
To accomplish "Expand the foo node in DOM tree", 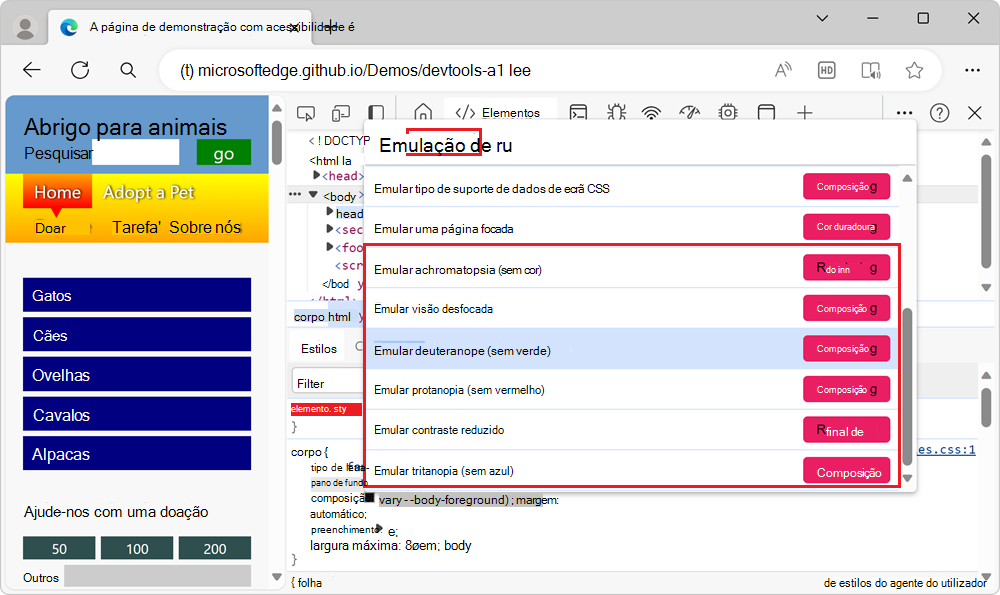I will point(330,246).
